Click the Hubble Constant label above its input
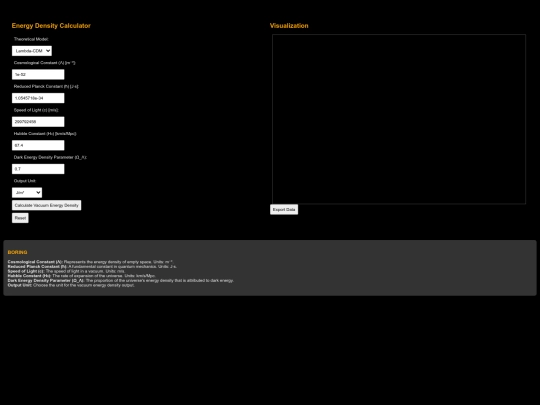This screenshot has width=540, height=405. pyautogui.click(x=45, y=134)
